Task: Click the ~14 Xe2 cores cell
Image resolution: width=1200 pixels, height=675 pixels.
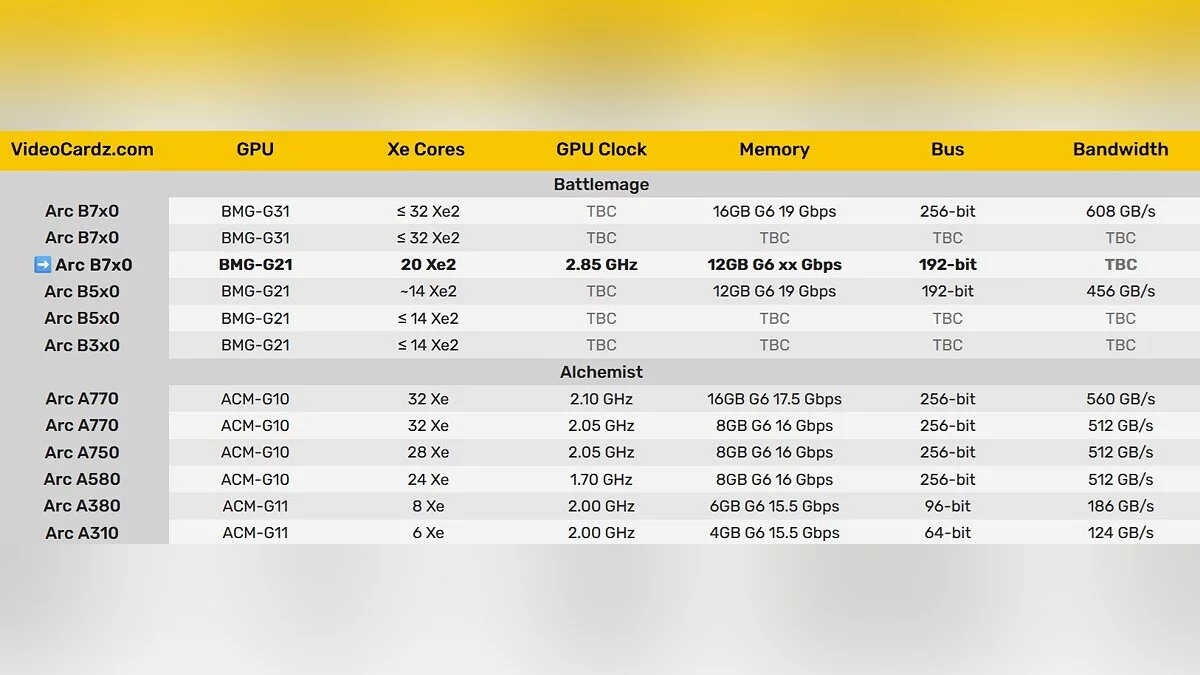Action: click(428, 292)
